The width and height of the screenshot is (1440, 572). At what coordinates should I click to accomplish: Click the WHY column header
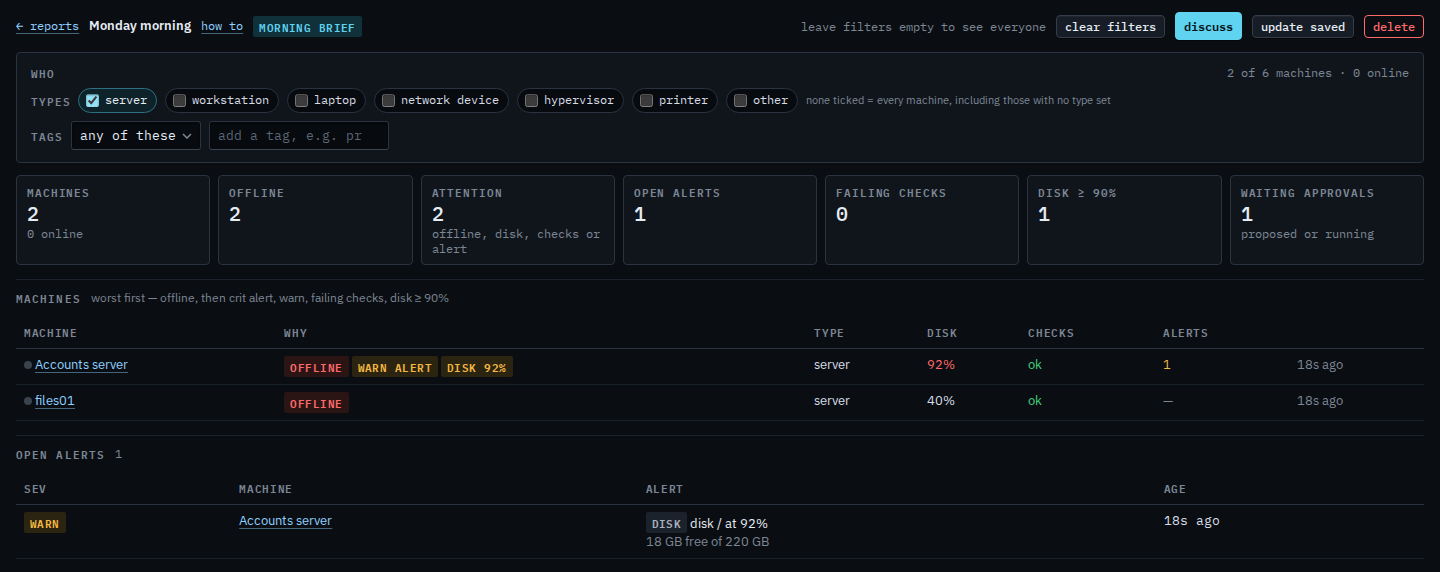[295, 333]
